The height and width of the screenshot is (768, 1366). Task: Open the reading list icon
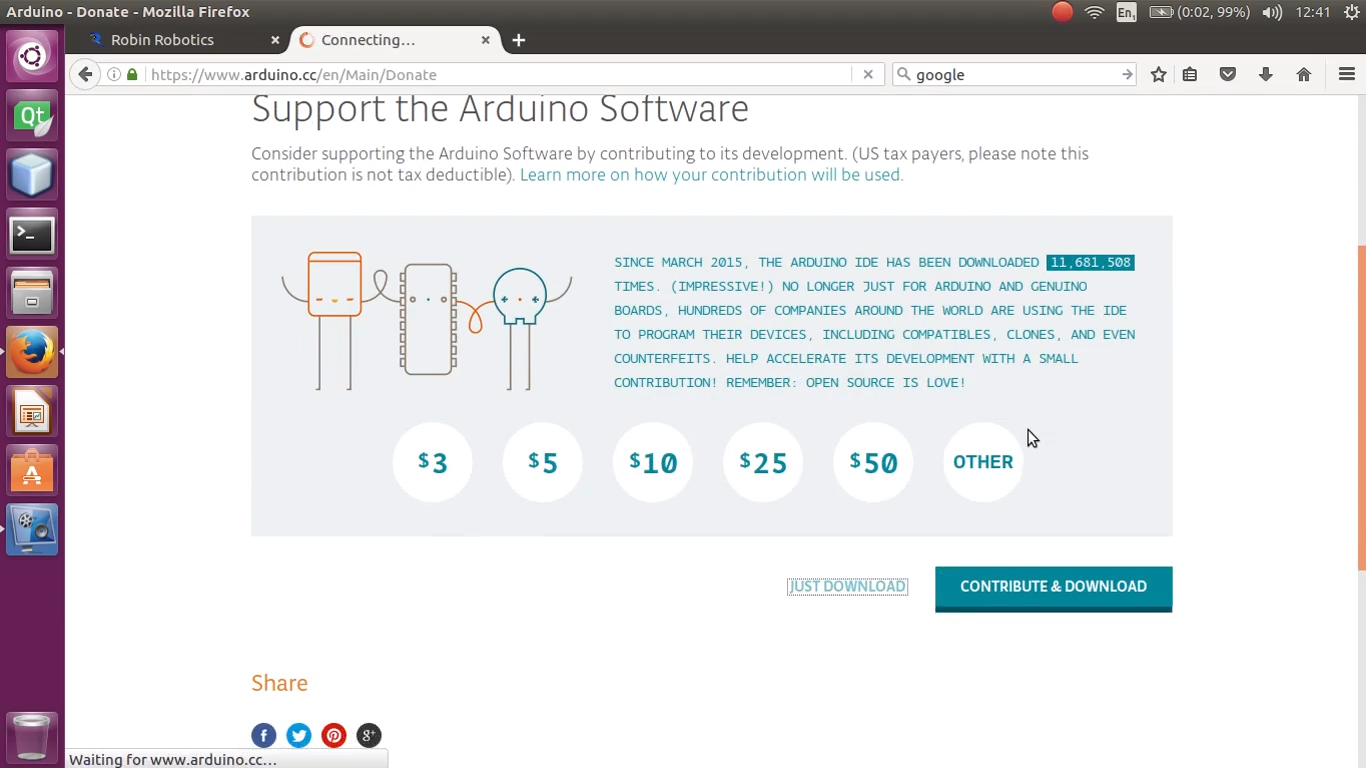point(1190,74)
